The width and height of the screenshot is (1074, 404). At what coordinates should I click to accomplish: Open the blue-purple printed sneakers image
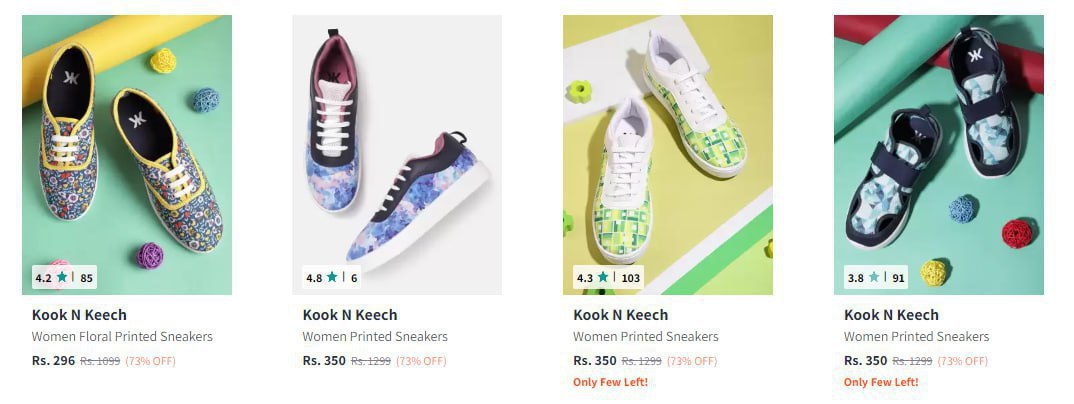click(397, 140)
